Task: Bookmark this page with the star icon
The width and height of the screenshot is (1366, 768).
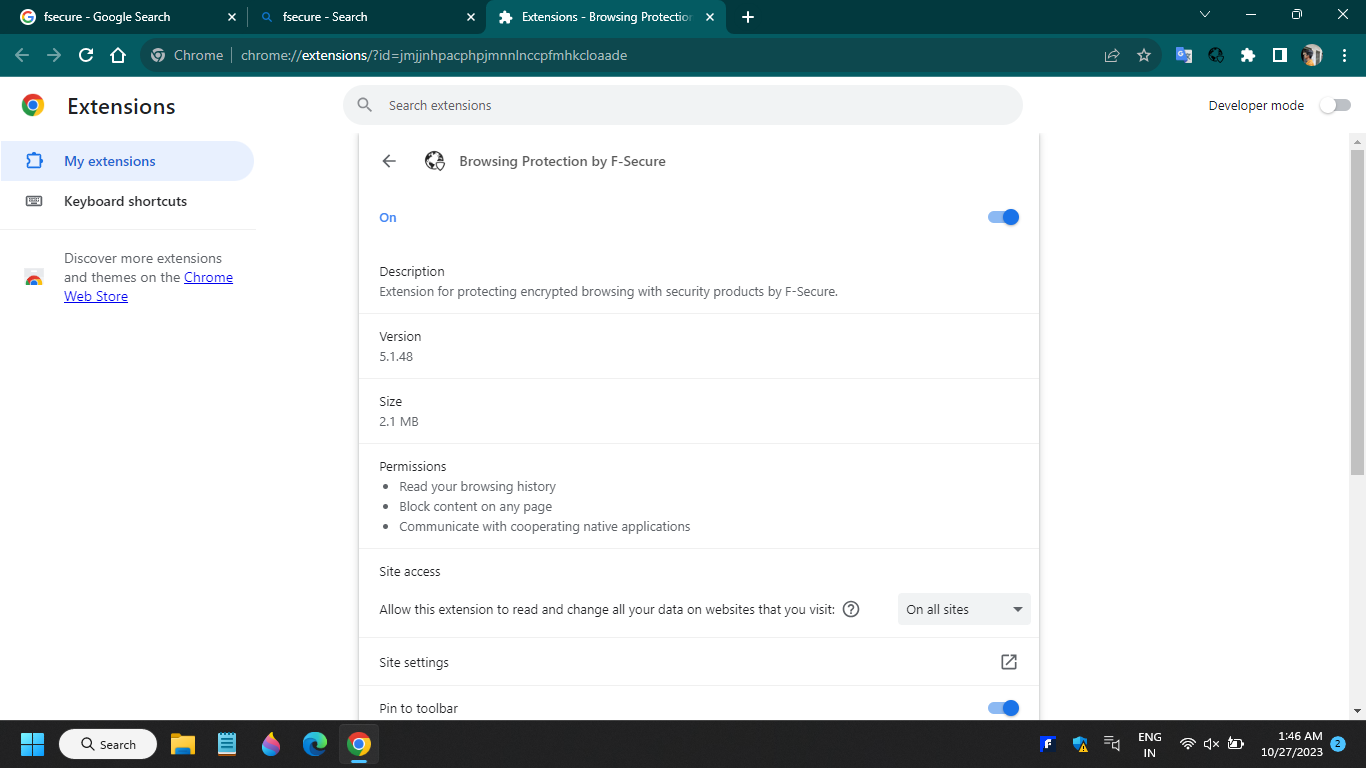Action: point(1144,55)
